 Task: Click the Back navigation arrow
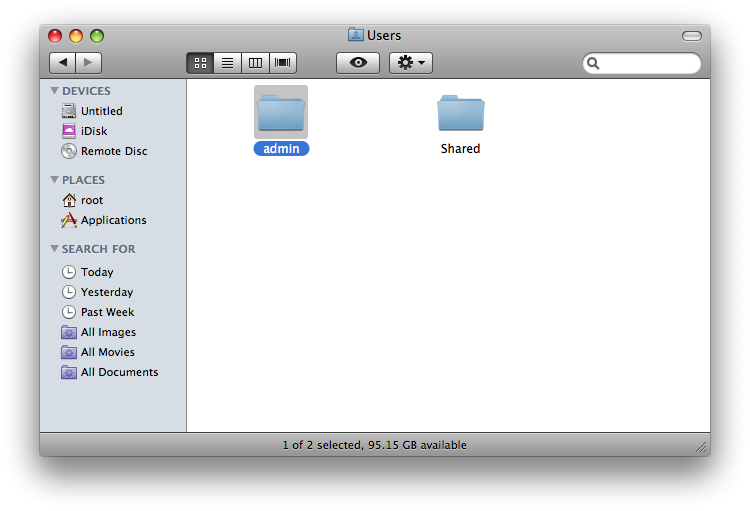(x=63, y=63)
